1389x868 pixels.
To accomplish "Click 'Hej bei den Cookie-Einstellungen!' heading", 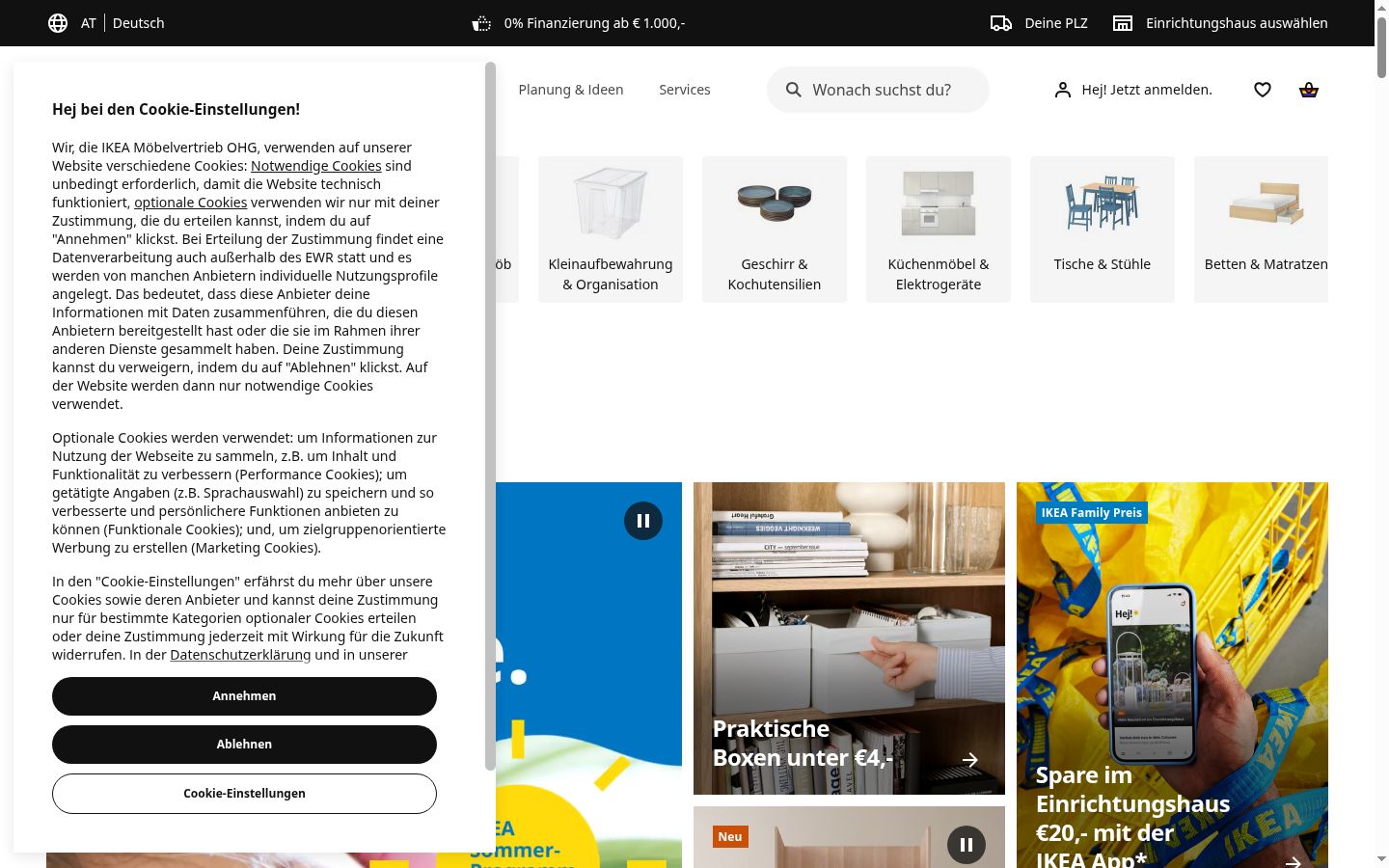I will click(176, 109).
